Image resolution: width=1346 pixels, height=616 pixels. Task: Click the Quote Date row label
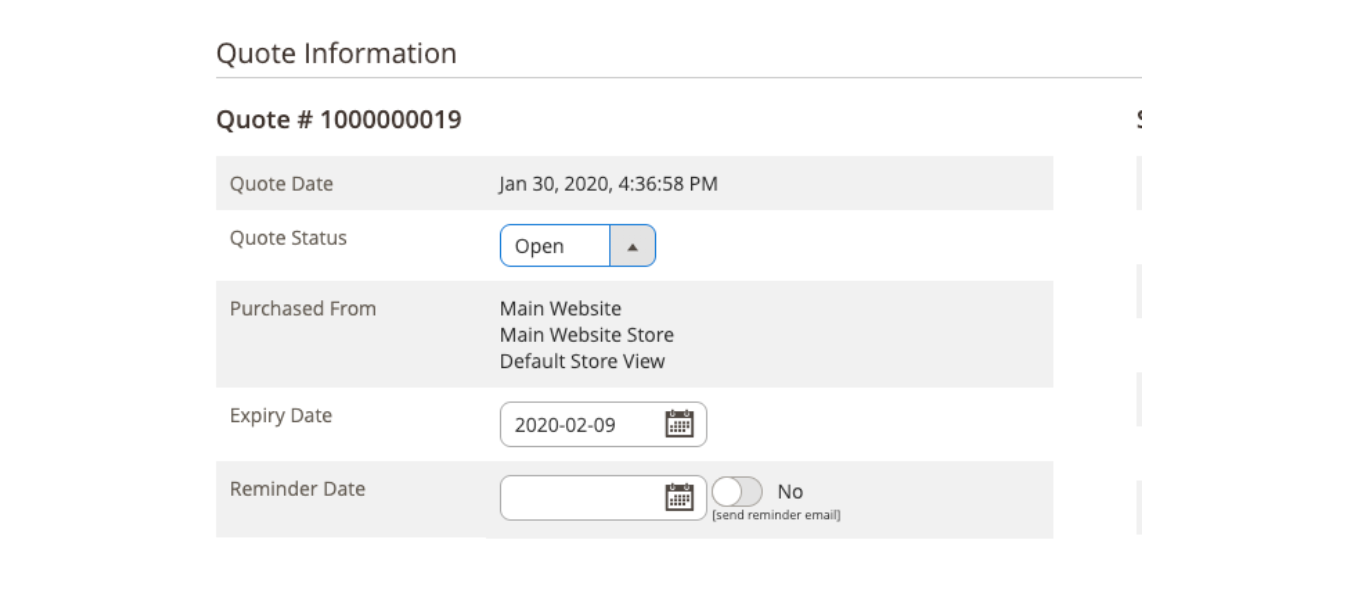pyautogui.click(x=281, y=184)
